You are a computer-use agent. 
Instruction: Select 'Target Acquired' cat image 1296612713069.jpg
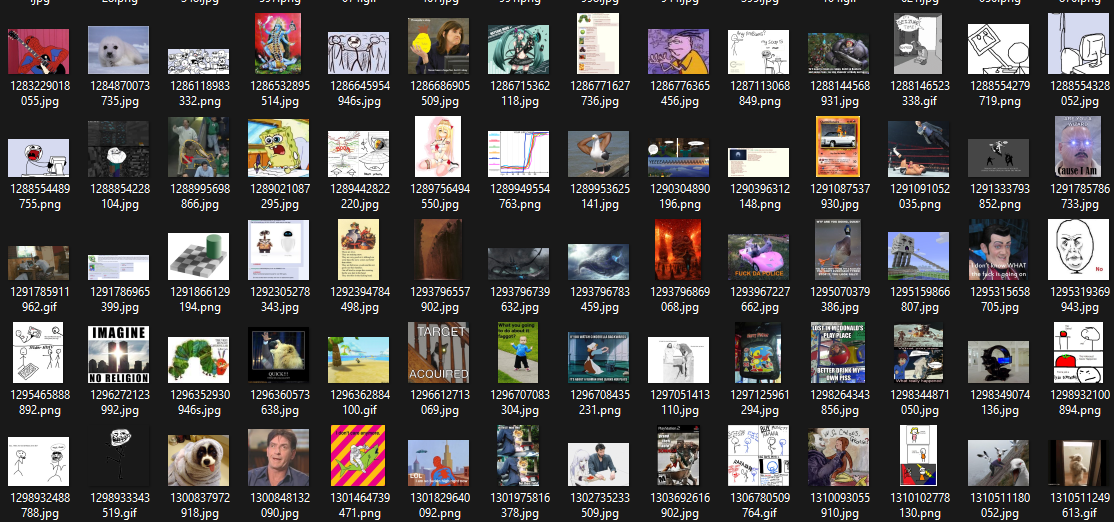point(438,352)
